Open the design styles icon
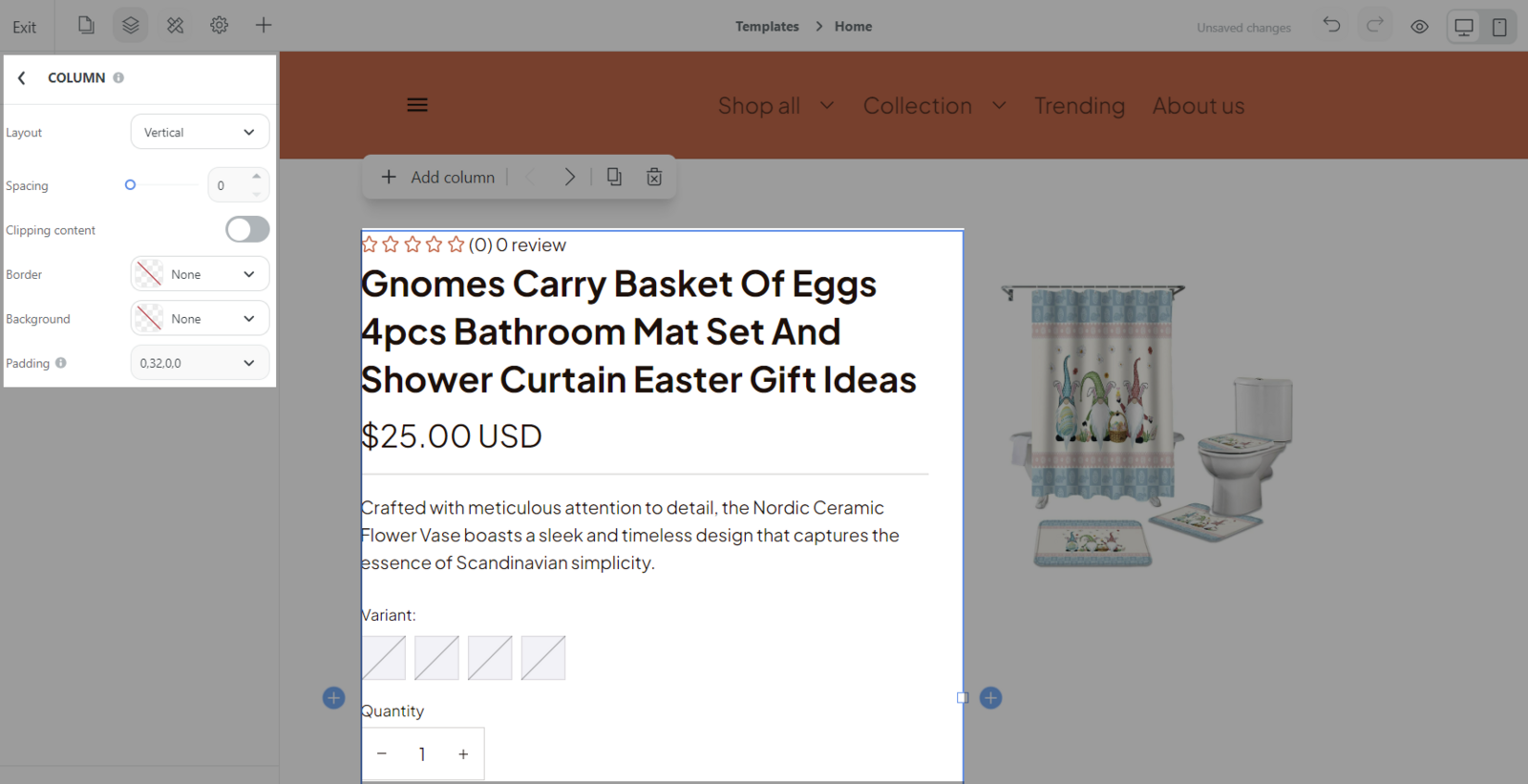 pos(175,25)
